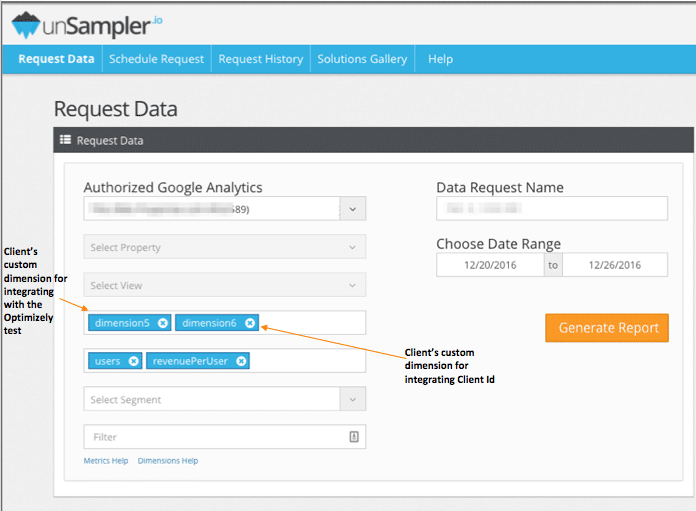Open the Help menu item
This screenshot has height=511, width=696.
tap(440, 59)
